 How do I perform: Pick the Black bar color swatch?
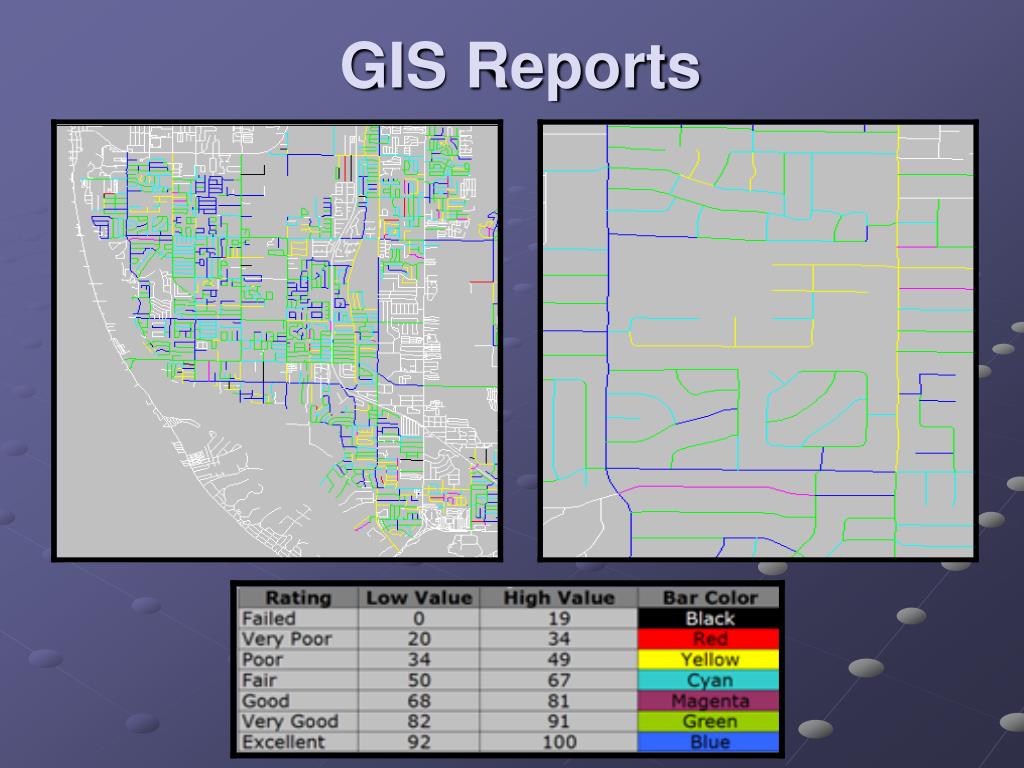709,618
